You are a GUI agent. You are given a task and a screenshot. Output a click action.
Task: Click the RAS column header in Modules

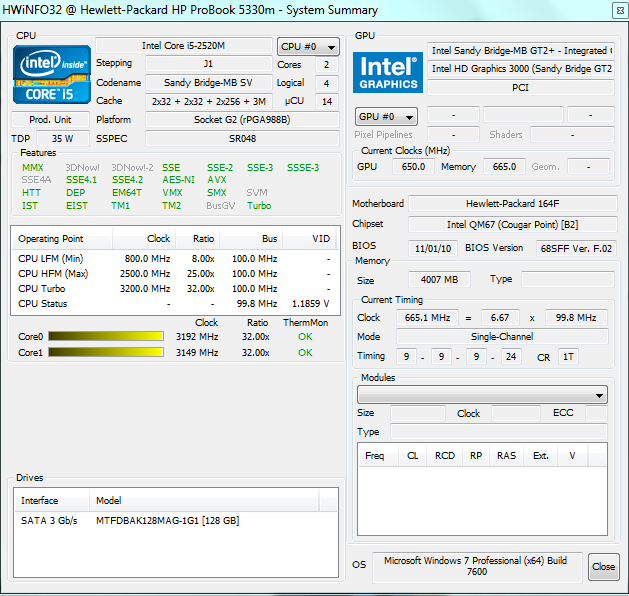(x=506, y=456)
